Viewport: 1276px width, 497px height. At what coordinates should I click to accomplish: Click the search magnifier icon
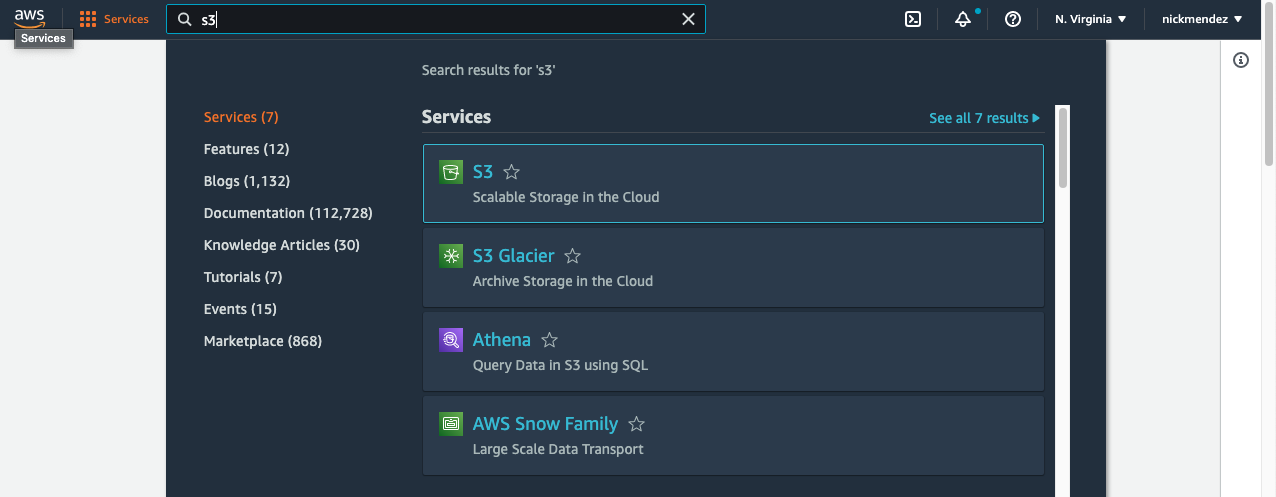point(185,19)
